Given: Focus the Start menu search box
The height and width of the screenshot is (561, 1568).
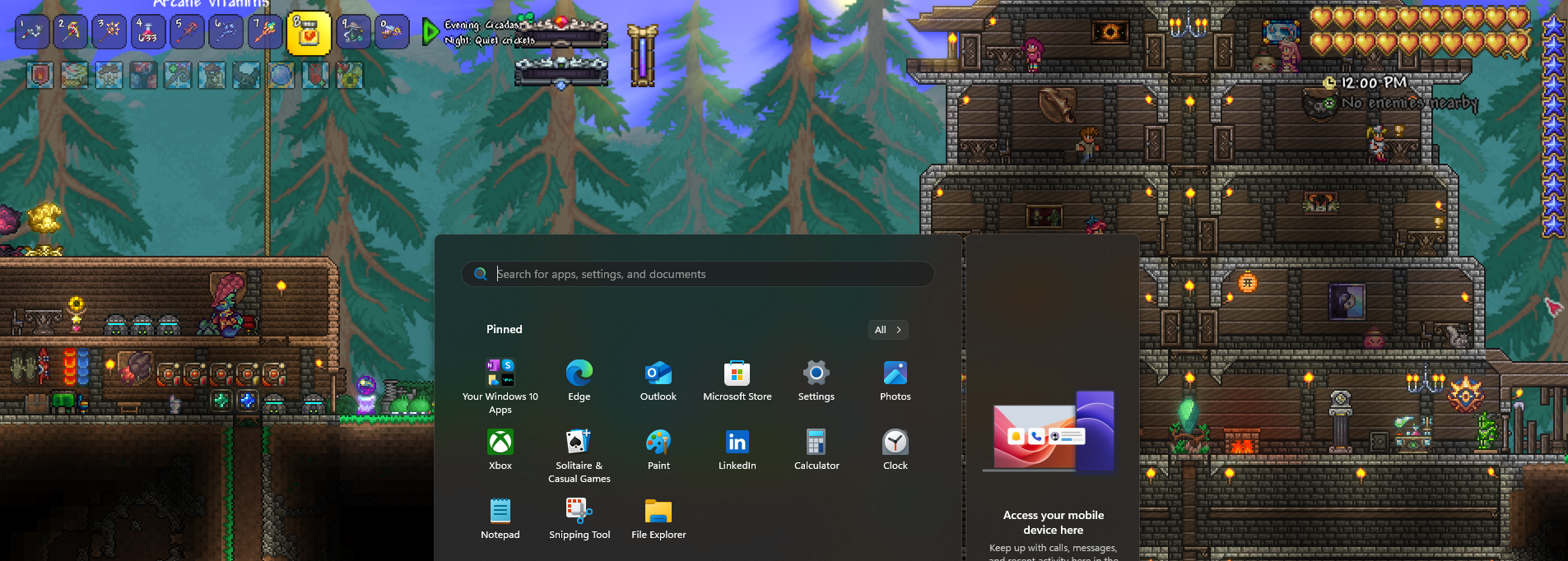Looking at the screenshot, I should [698, 274].
